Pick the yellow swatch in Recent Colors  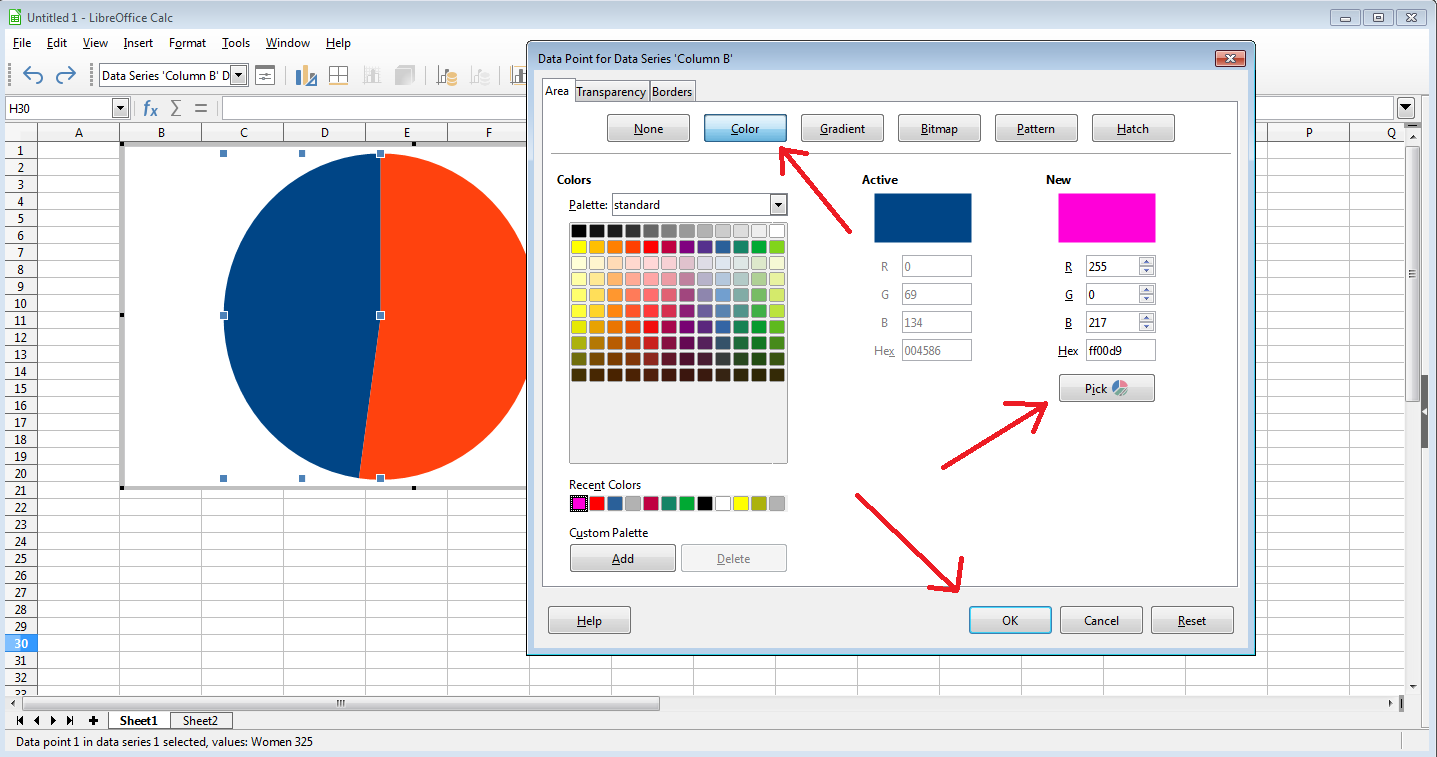(x=741, y=503)
